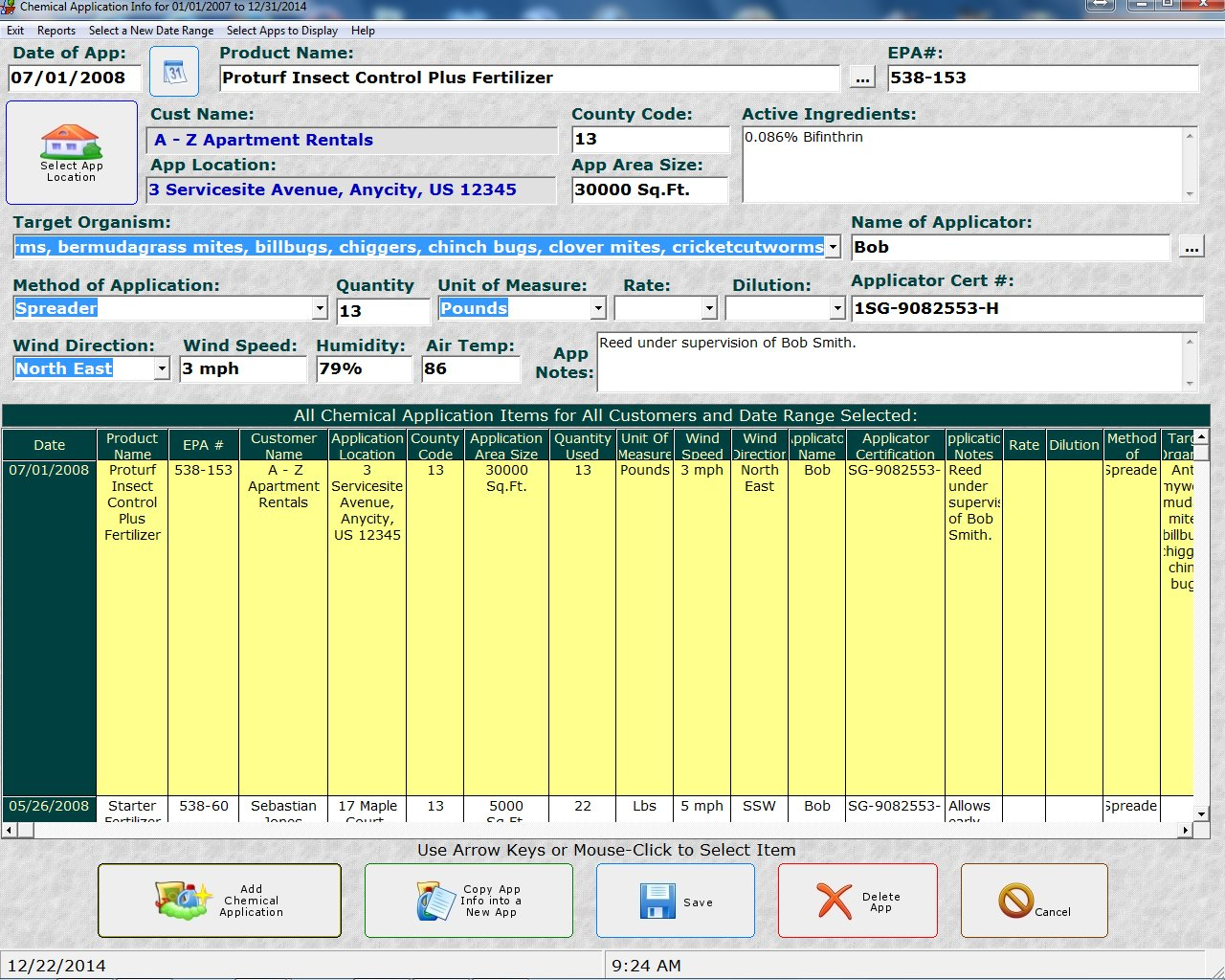Image resolution: width=1225 pixels, height=980 pixels.
Task: Click inside the Humidity input field
Action: pos(364,368)
